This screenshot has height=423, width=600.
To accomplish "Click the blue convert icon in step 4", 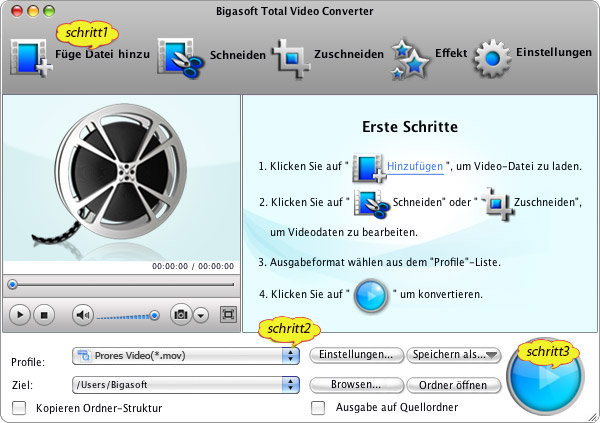I will click(371, 296).
